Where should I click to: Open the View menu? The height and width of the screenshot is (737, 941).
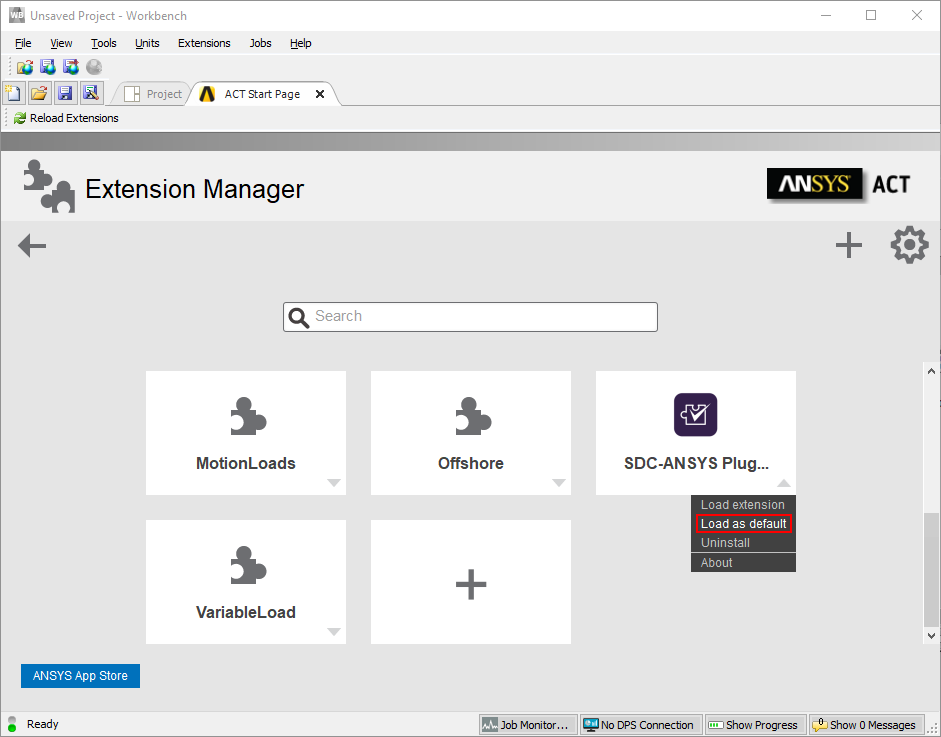click(x=61, y=43)
